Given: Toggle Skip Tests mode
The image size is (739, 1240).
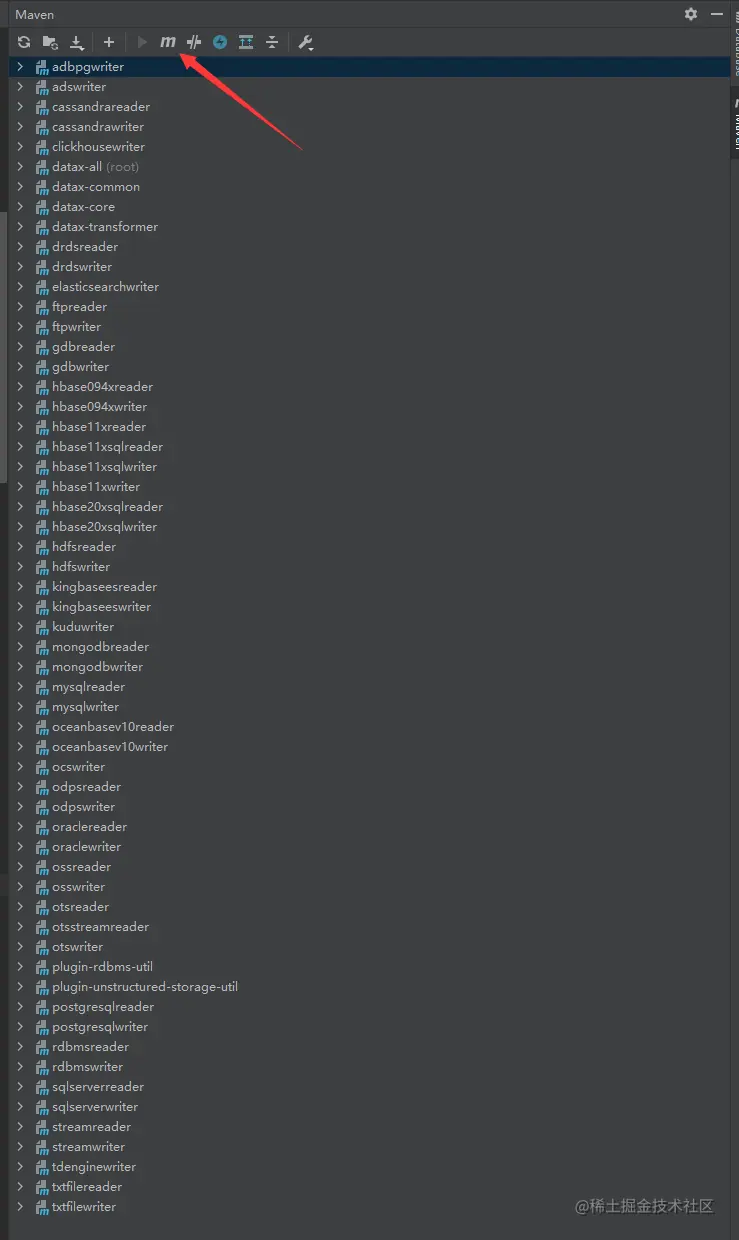Looking at the screenshot, I should click(220, 42).
